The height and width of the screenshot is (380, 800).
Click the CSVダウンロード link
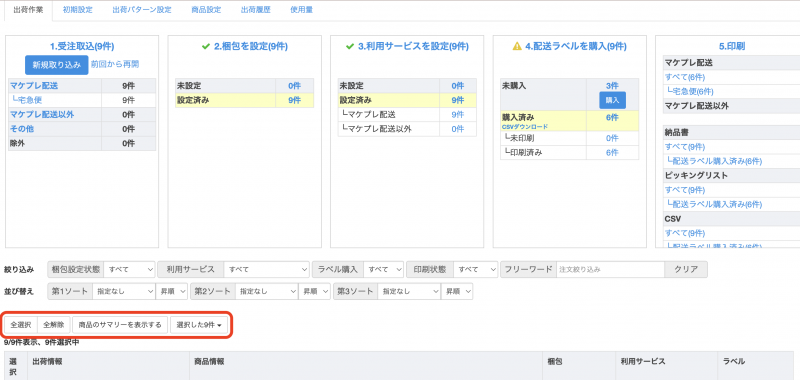click(524, 126)
